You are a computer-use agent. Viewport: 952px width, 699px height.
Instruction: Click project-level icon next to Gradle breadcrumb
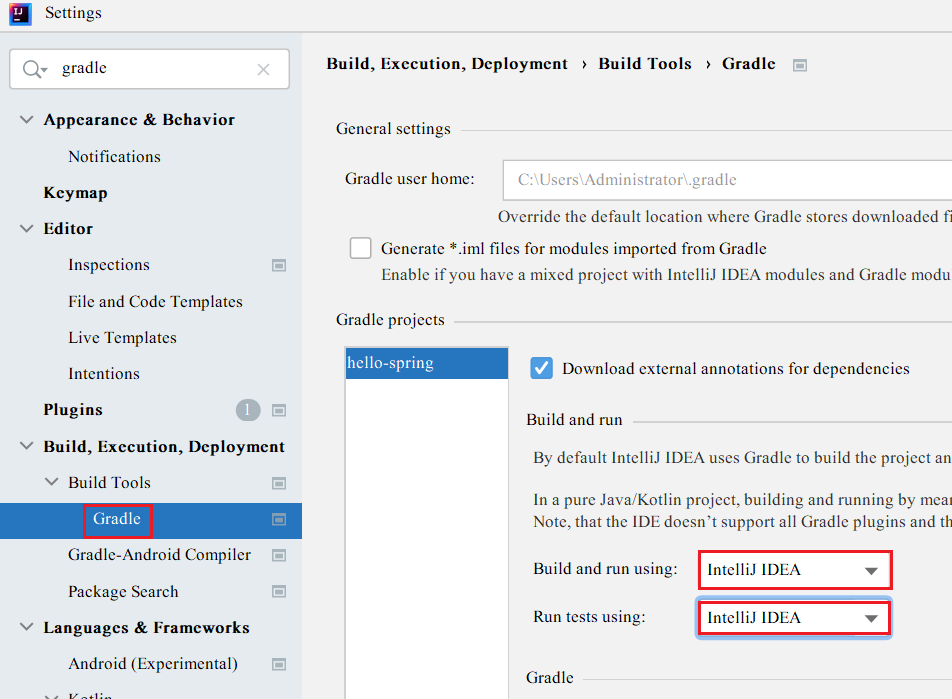[800, 65]
